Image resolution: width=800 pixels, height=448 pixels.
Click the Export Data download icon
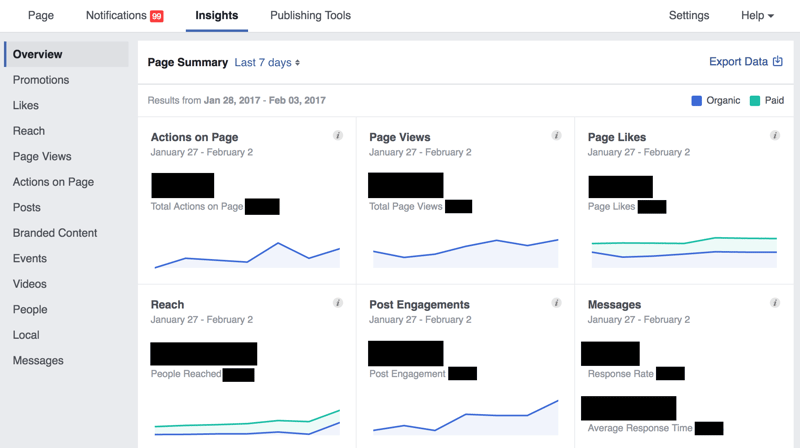pos(777,62)
